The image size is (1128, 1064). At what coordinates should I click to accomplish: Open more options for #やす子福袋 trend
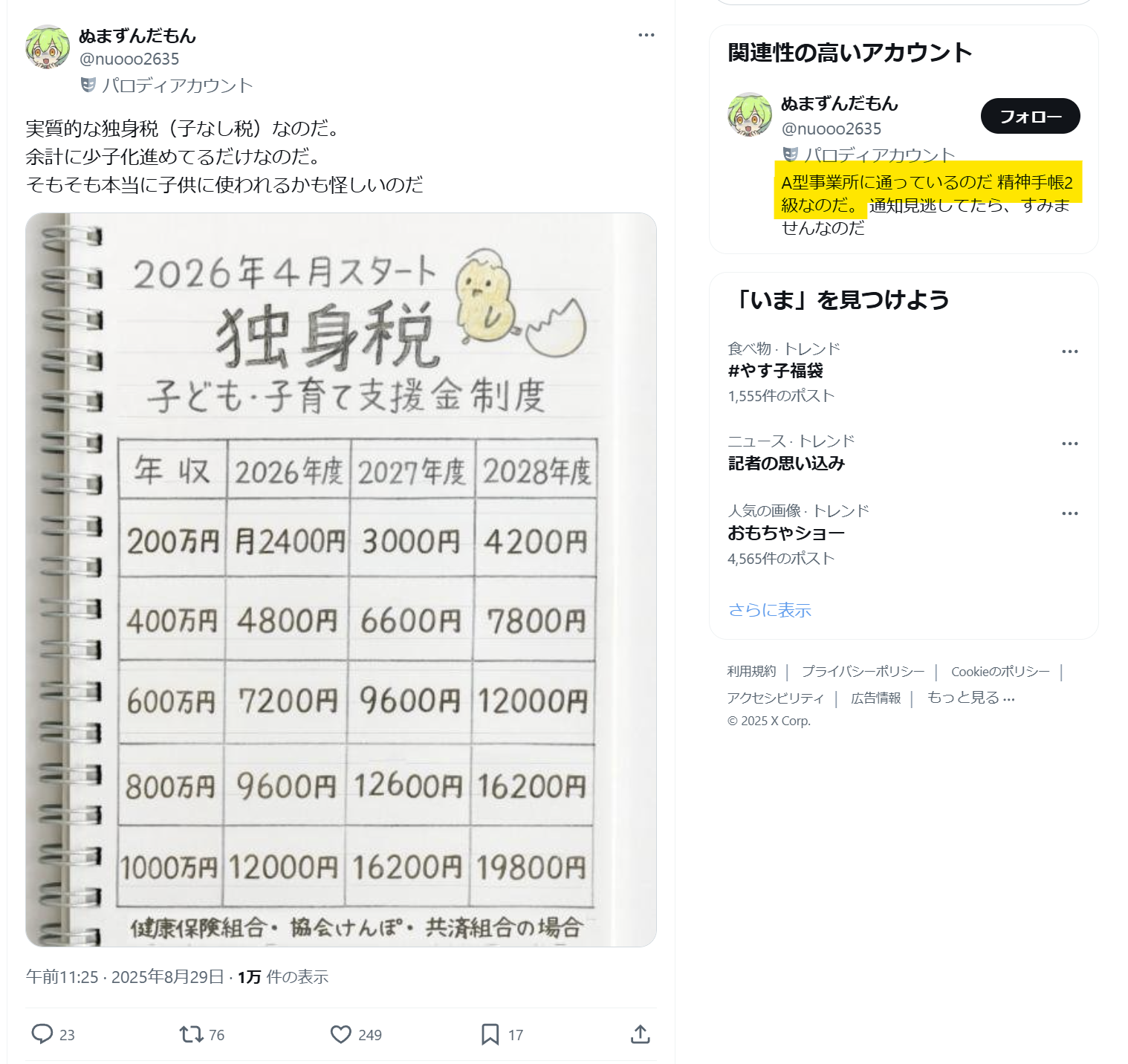(1070, 351)
